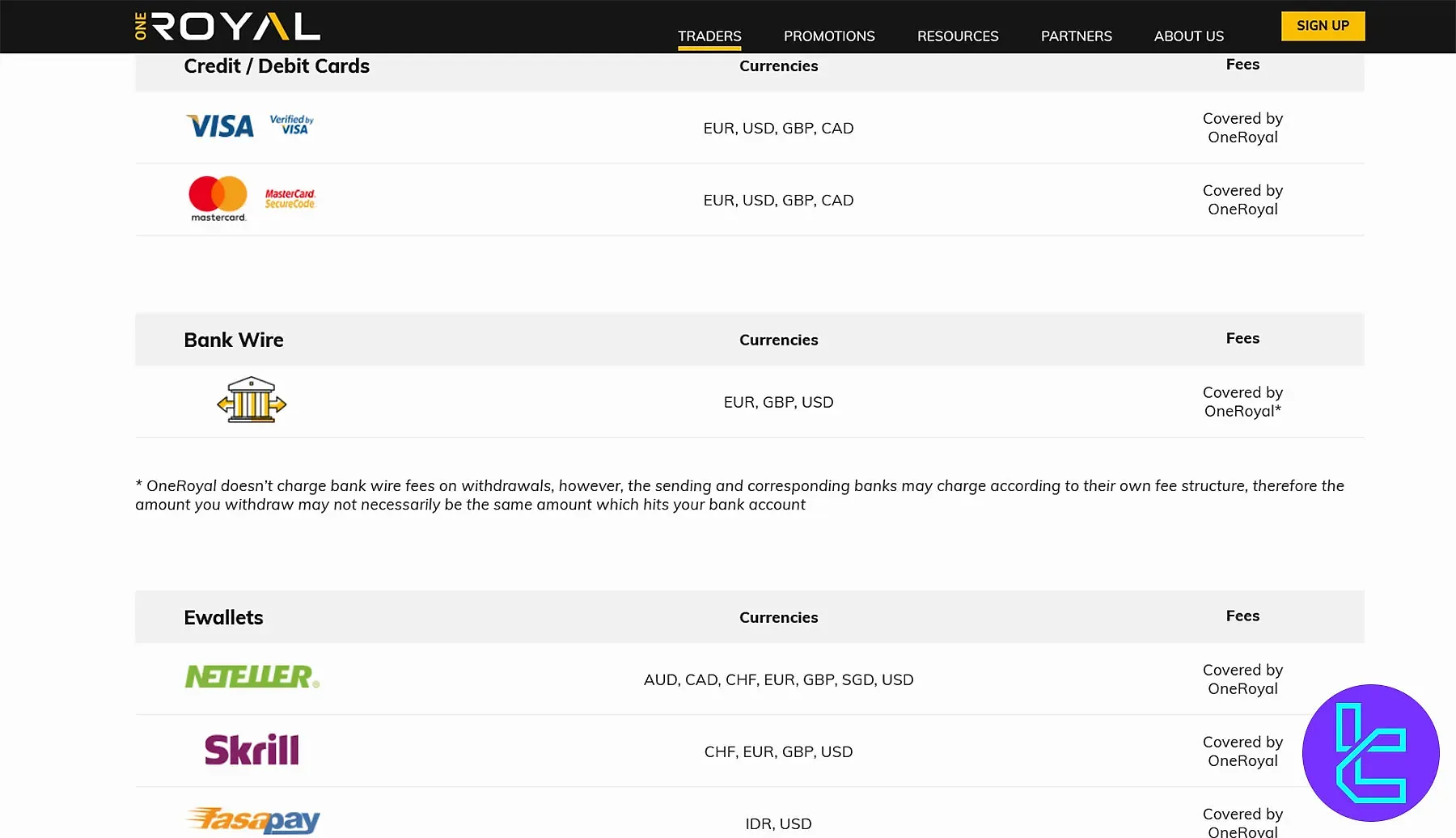Open the Partners menu

(x=1076, y=36)
